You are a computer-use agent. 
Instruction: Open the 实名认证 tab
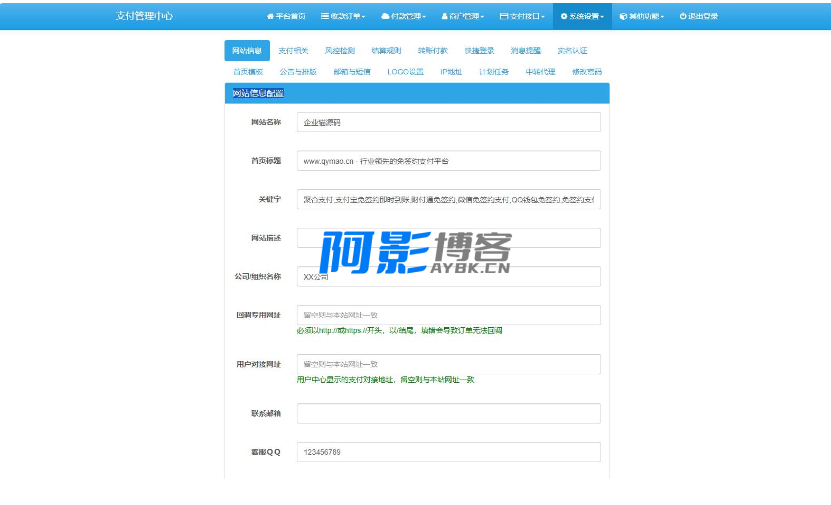click(572, 50)
